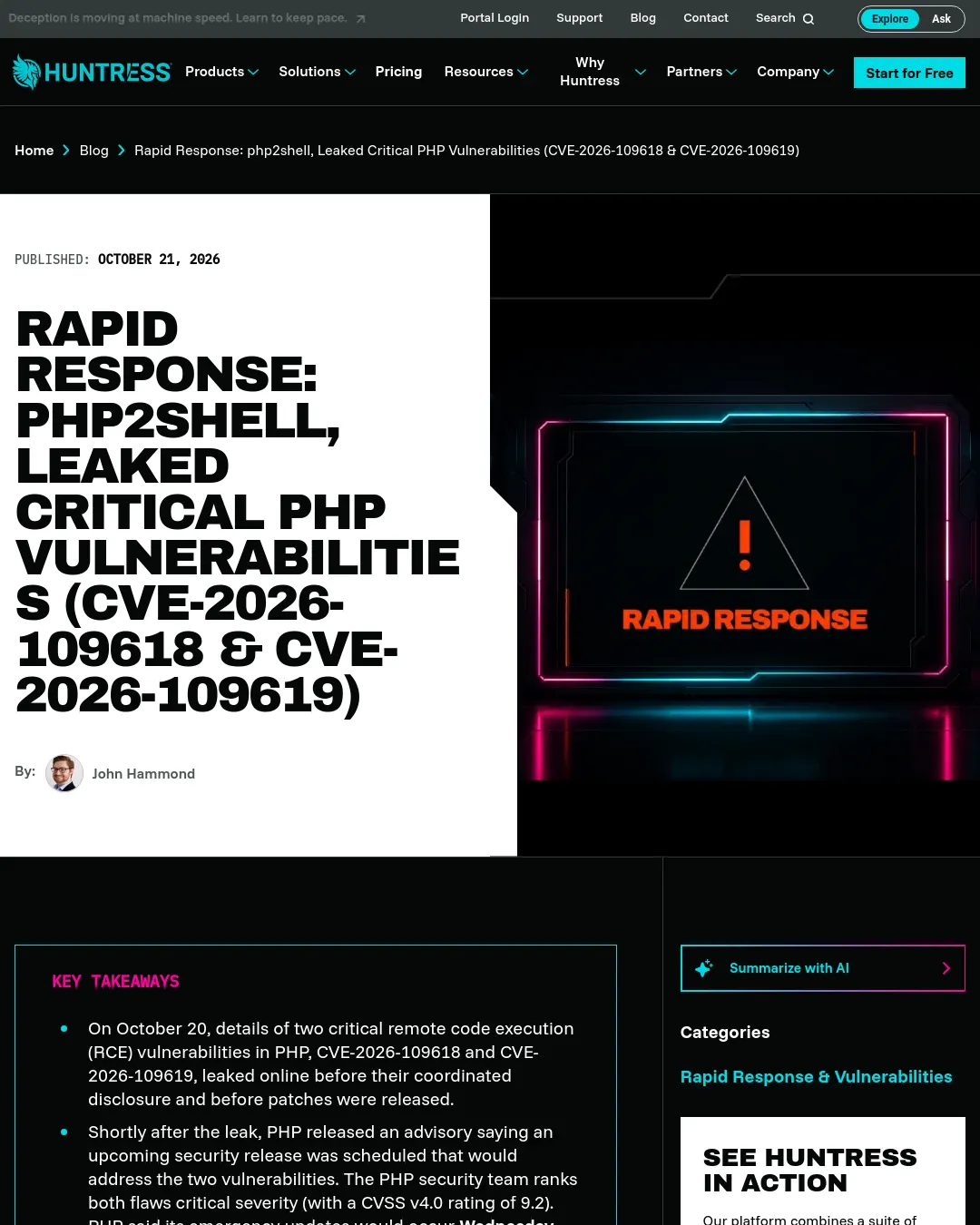Click the Why Huntress menu label

(590, 72)
